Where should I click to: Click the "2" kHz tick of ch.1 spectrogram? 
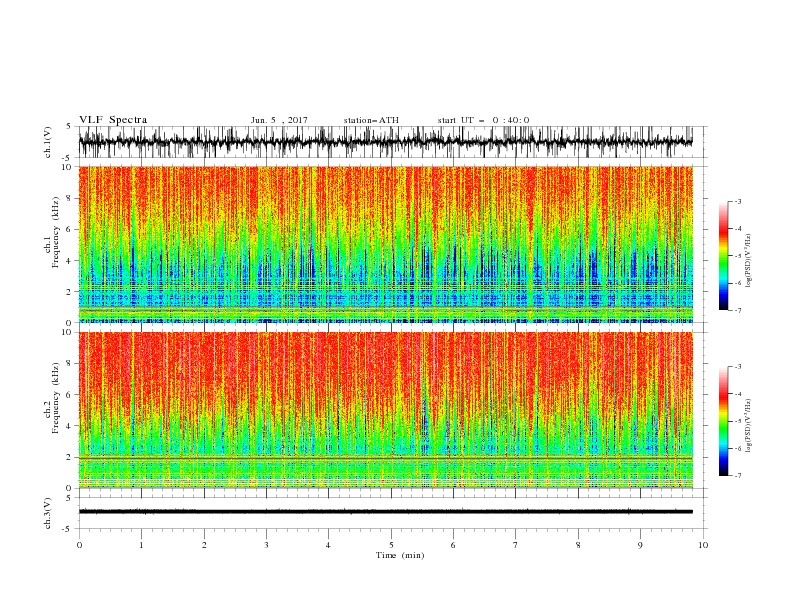tap(69, 292)
